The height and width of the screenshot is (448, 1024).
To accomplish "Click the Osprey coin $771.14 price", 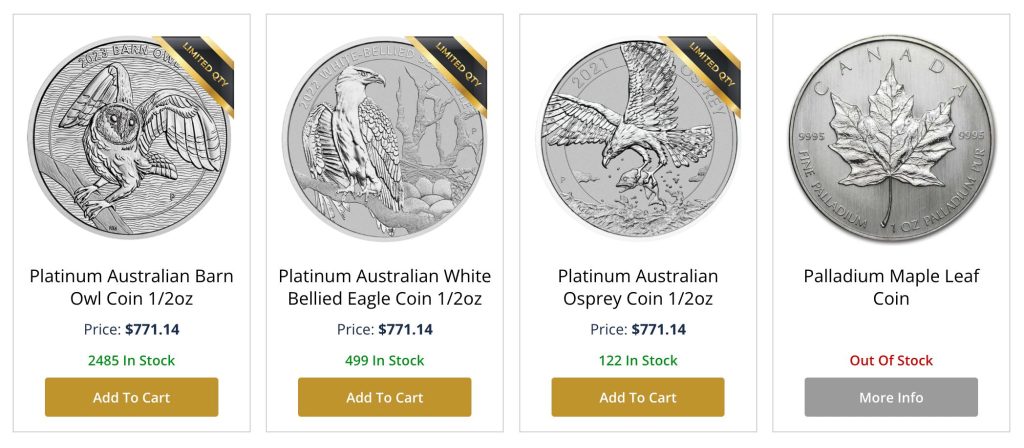I will 658,329.
